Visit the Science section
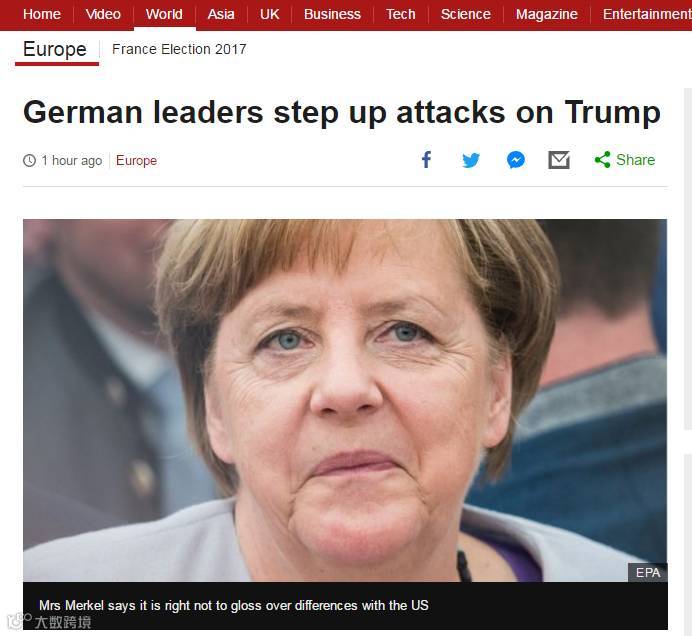Screen dimensions: 692x636 [x=466, y=14]
